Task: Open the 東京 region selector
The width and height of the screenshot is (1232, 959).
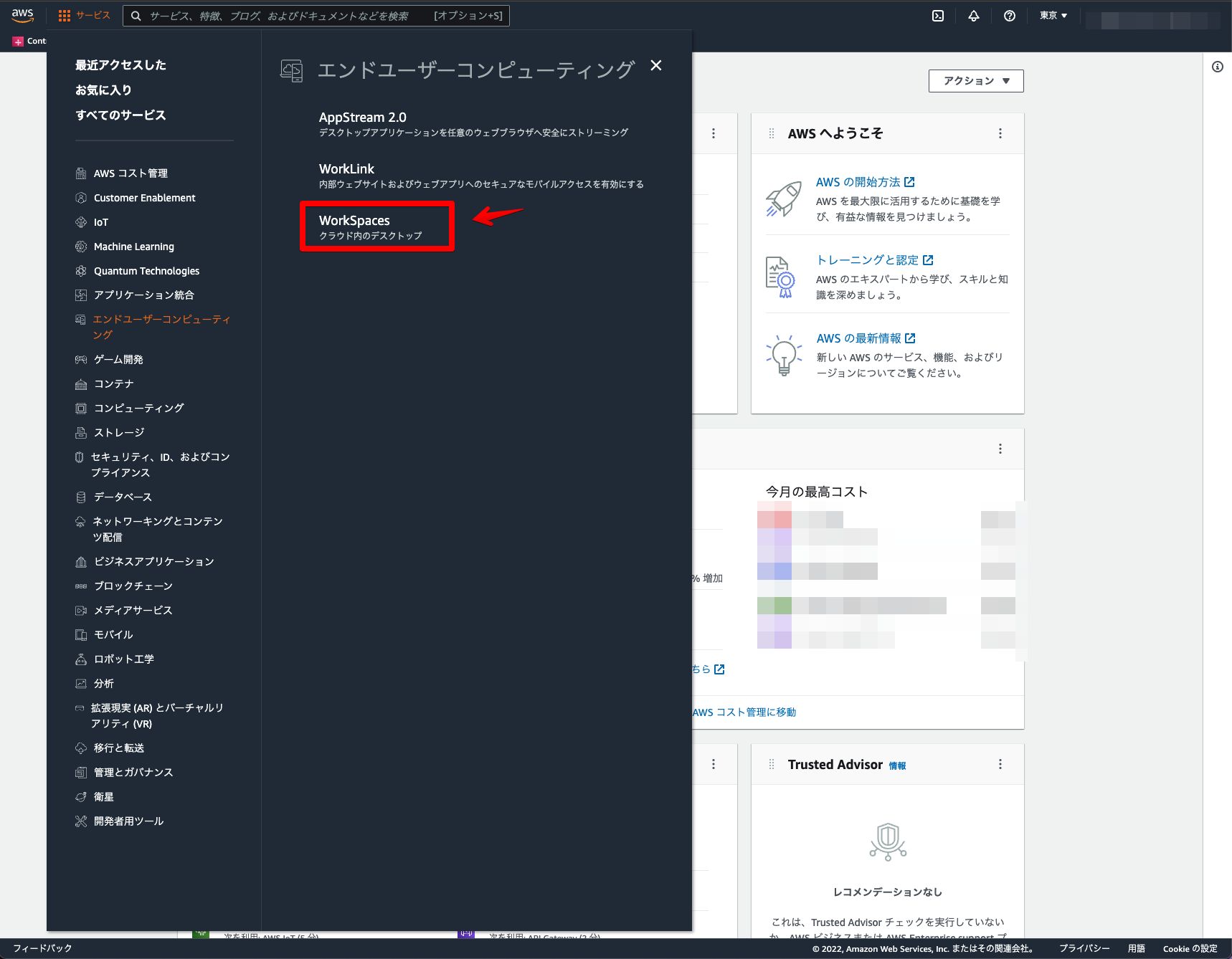Action: click(x=1051, y=15)
